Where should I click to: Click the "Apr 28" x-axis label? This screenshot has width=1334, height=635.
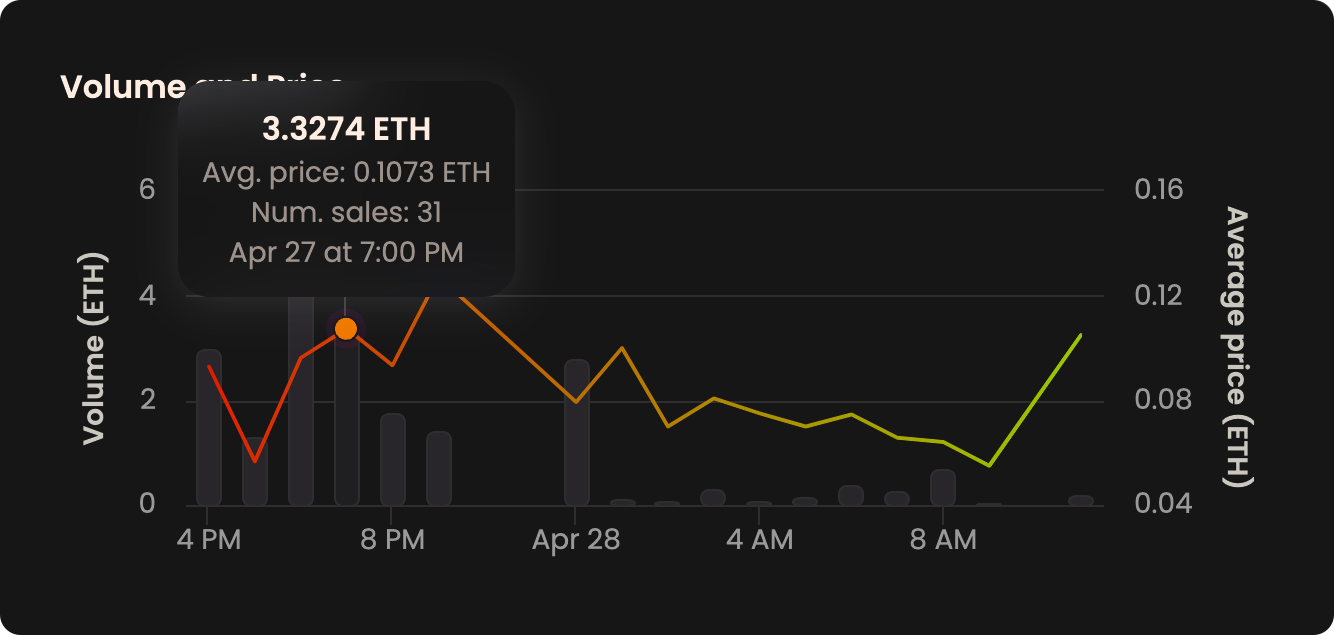coord(576,541)
